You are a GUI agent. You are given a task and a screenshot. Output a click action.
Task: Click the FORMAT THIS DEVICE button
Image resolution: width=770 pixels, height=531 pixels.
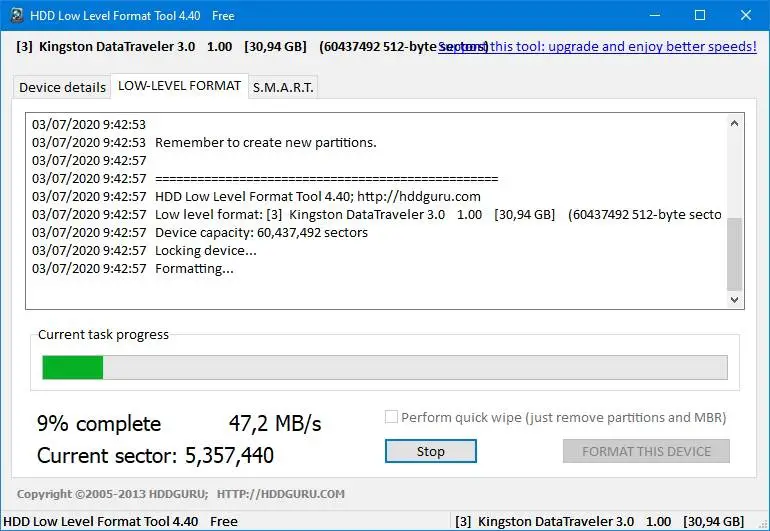coord(646,451)
